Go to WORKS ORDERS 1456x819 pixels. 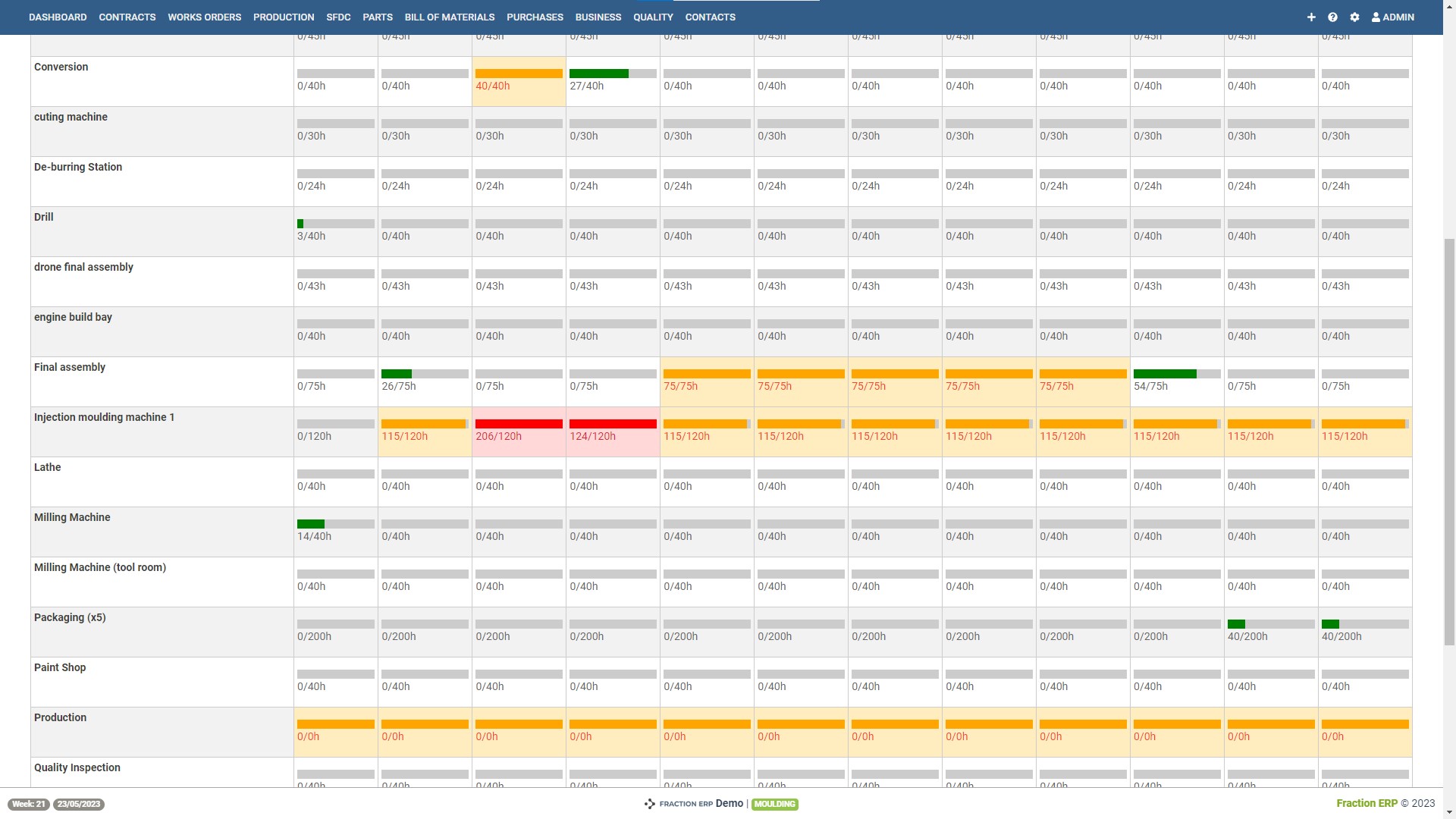204,17
